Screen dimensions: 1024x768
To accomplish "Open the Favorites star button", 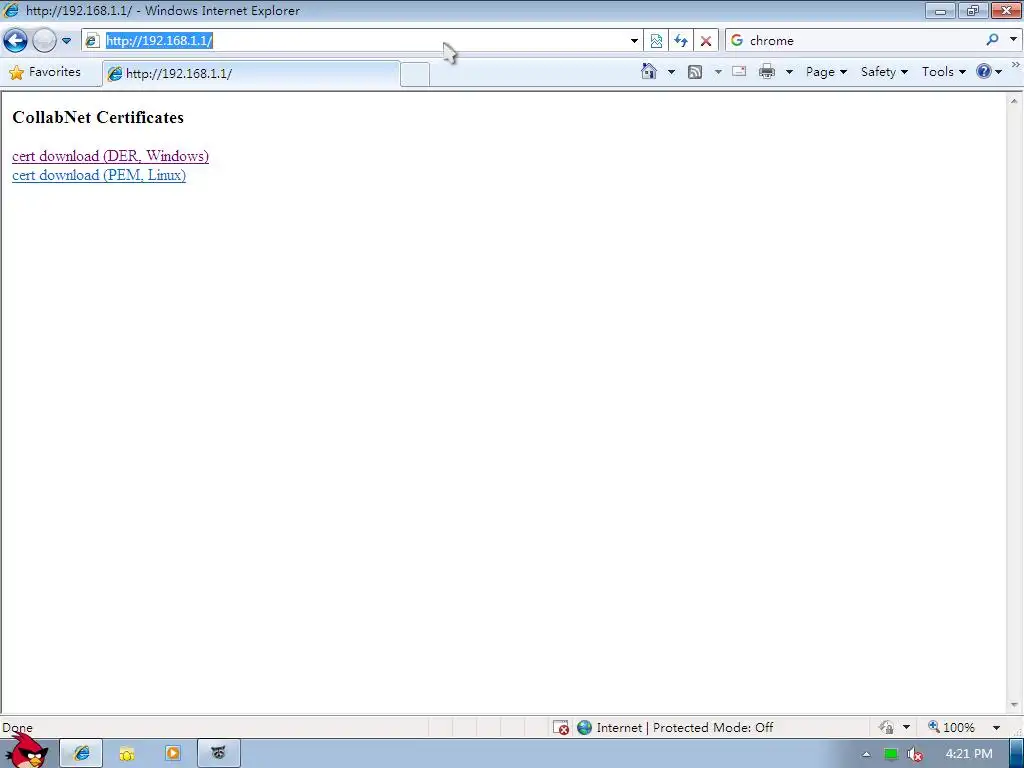I will point(45,72).
